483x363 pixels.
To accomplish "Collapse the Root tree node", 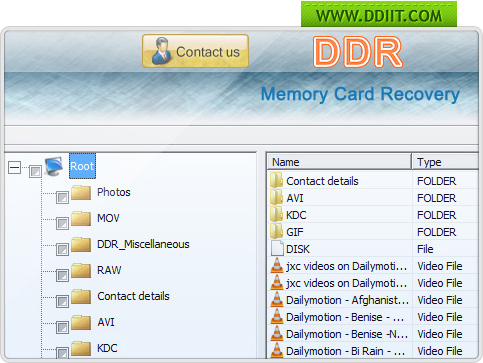I will (x=14, y=167).
